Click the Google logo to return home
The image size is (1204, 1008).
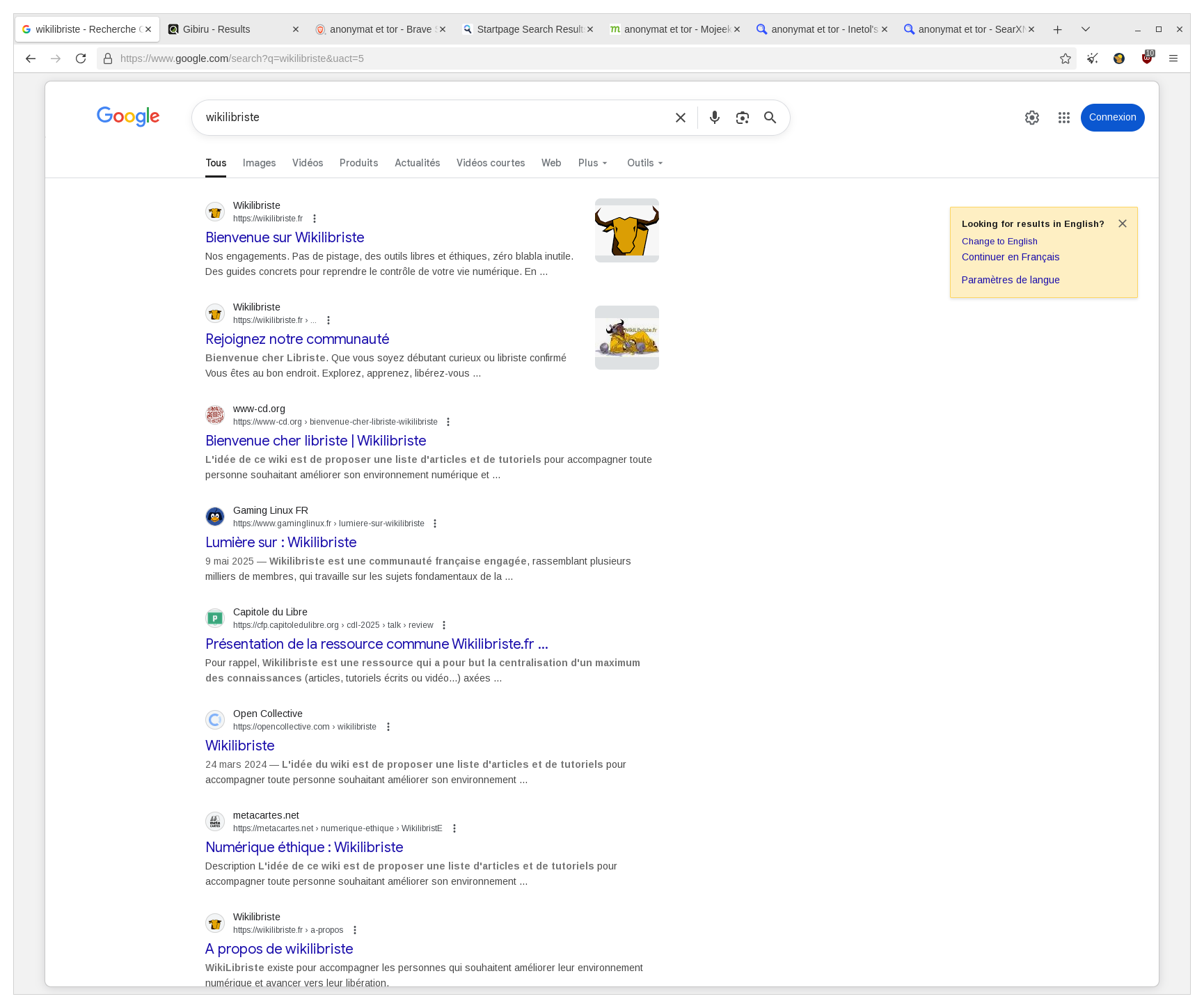pos(128,117)
